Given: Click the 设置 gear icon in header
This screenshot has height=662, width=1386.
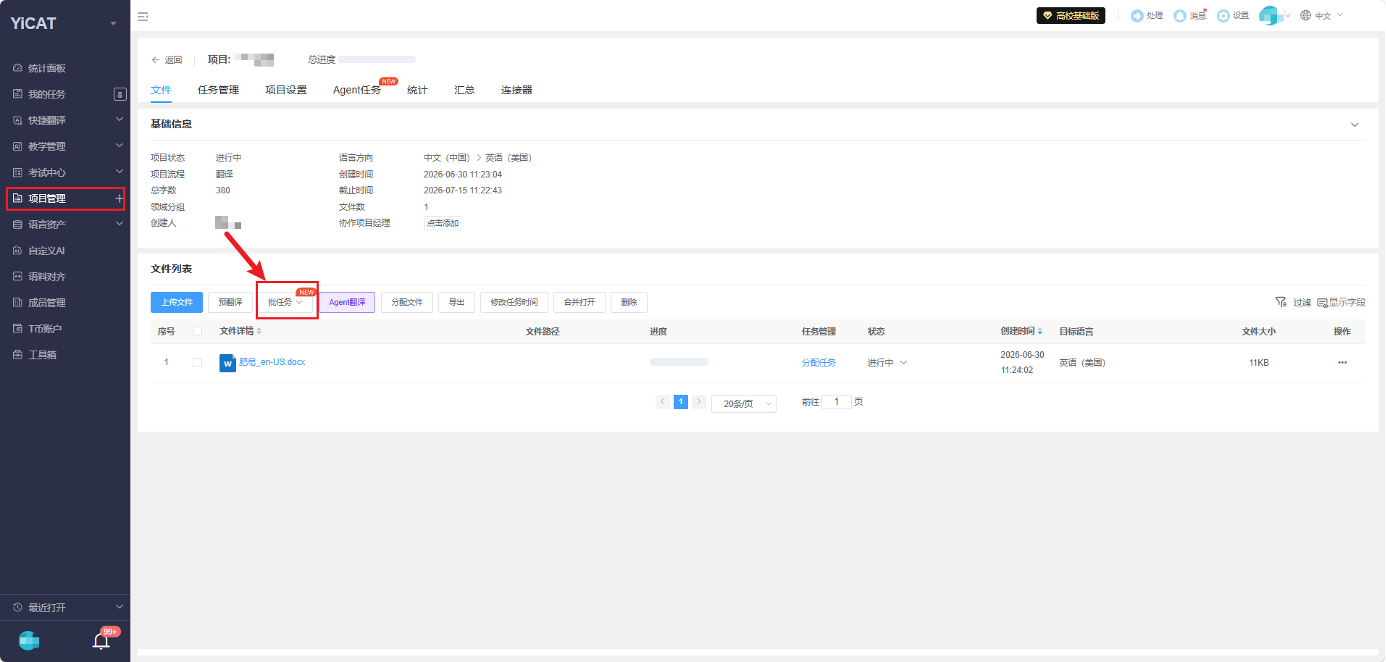Looking at the screenshot, I should point(1223,16).
